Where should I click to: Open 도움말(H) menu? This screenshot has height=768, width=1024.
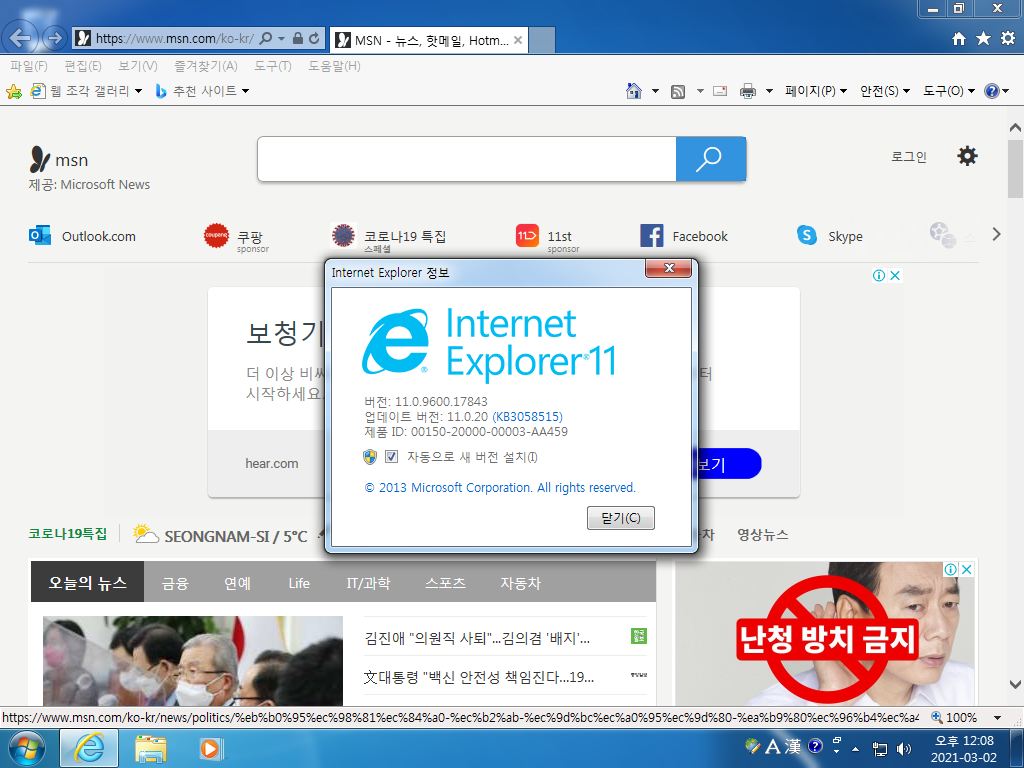334,66
